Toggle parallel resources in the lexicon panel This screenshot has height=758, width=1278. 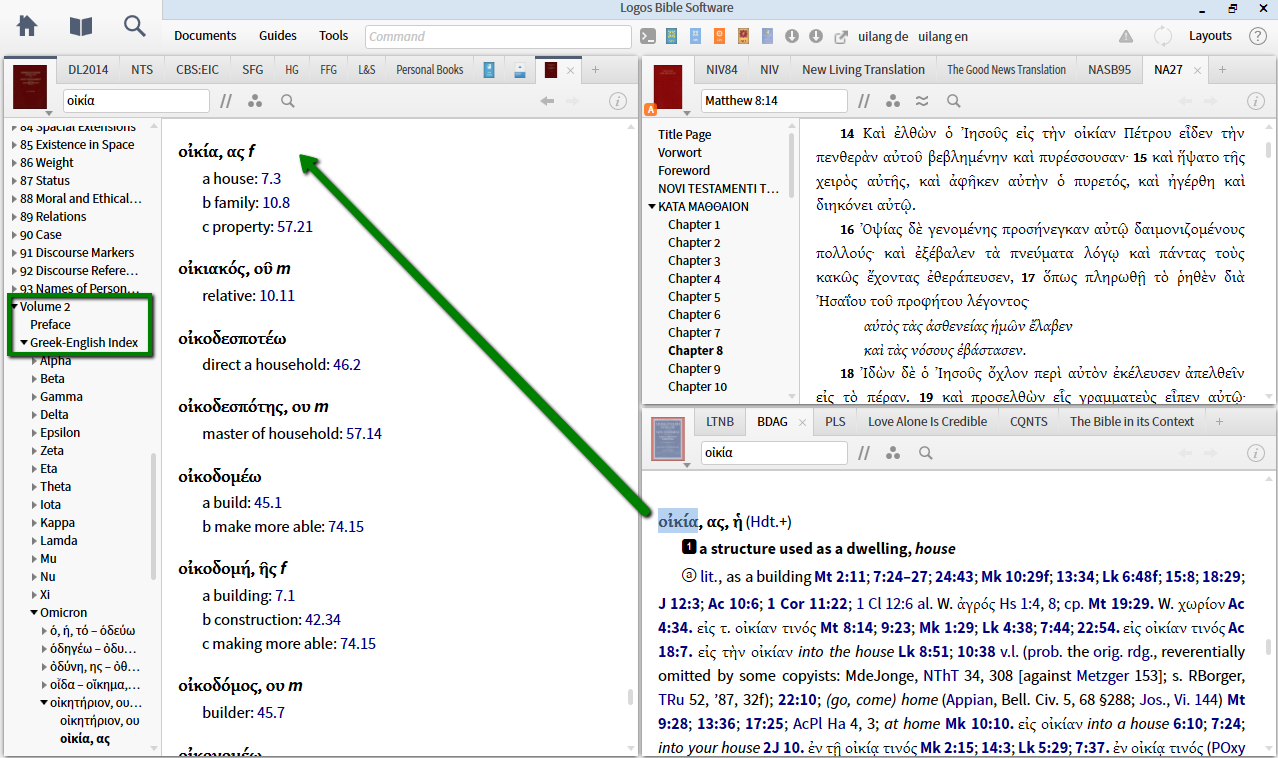coord(226,101)
